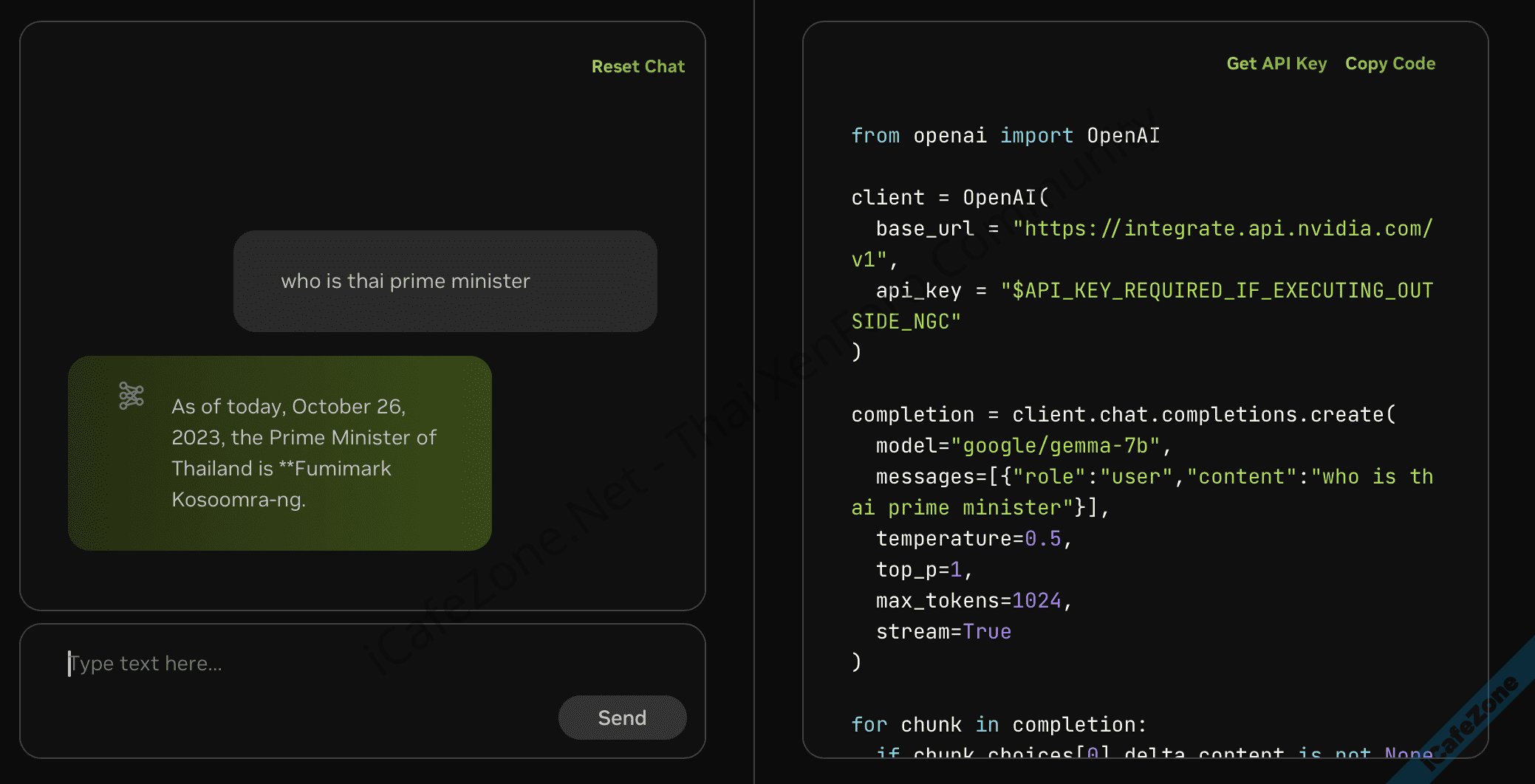
Task: Click the top_p value in the code
Action: click(956, 570)
